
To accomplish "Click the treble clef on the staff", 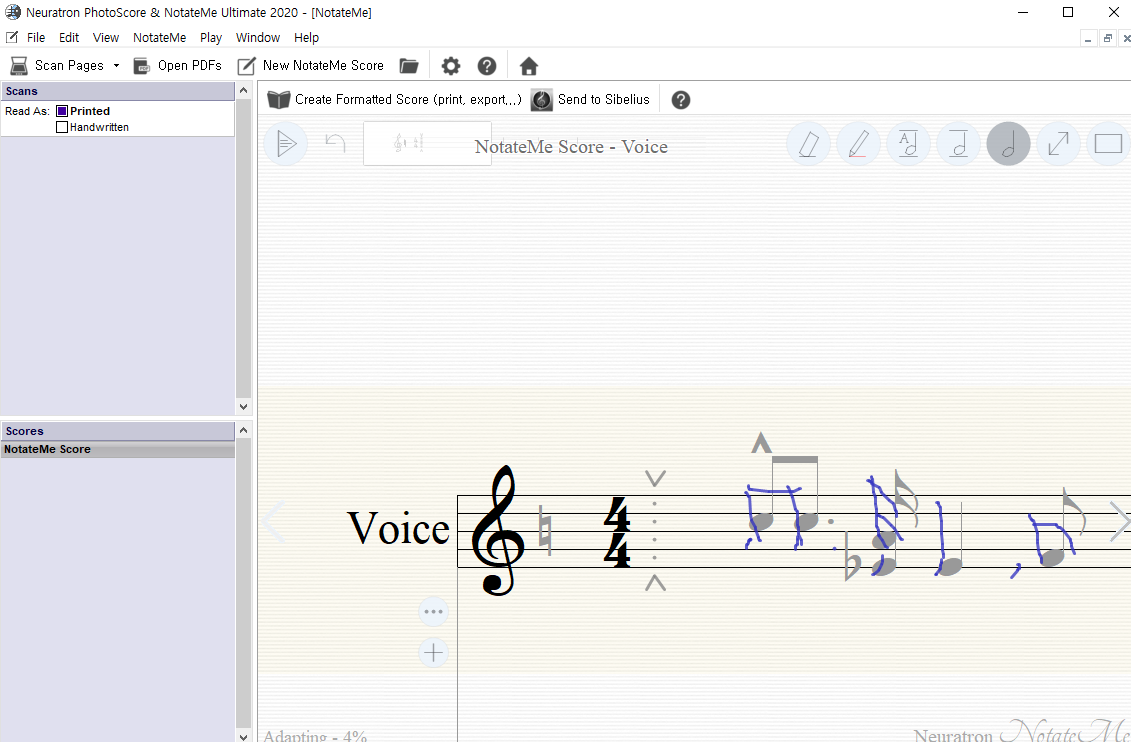I will pyautogui.click(x=498, y=530).
